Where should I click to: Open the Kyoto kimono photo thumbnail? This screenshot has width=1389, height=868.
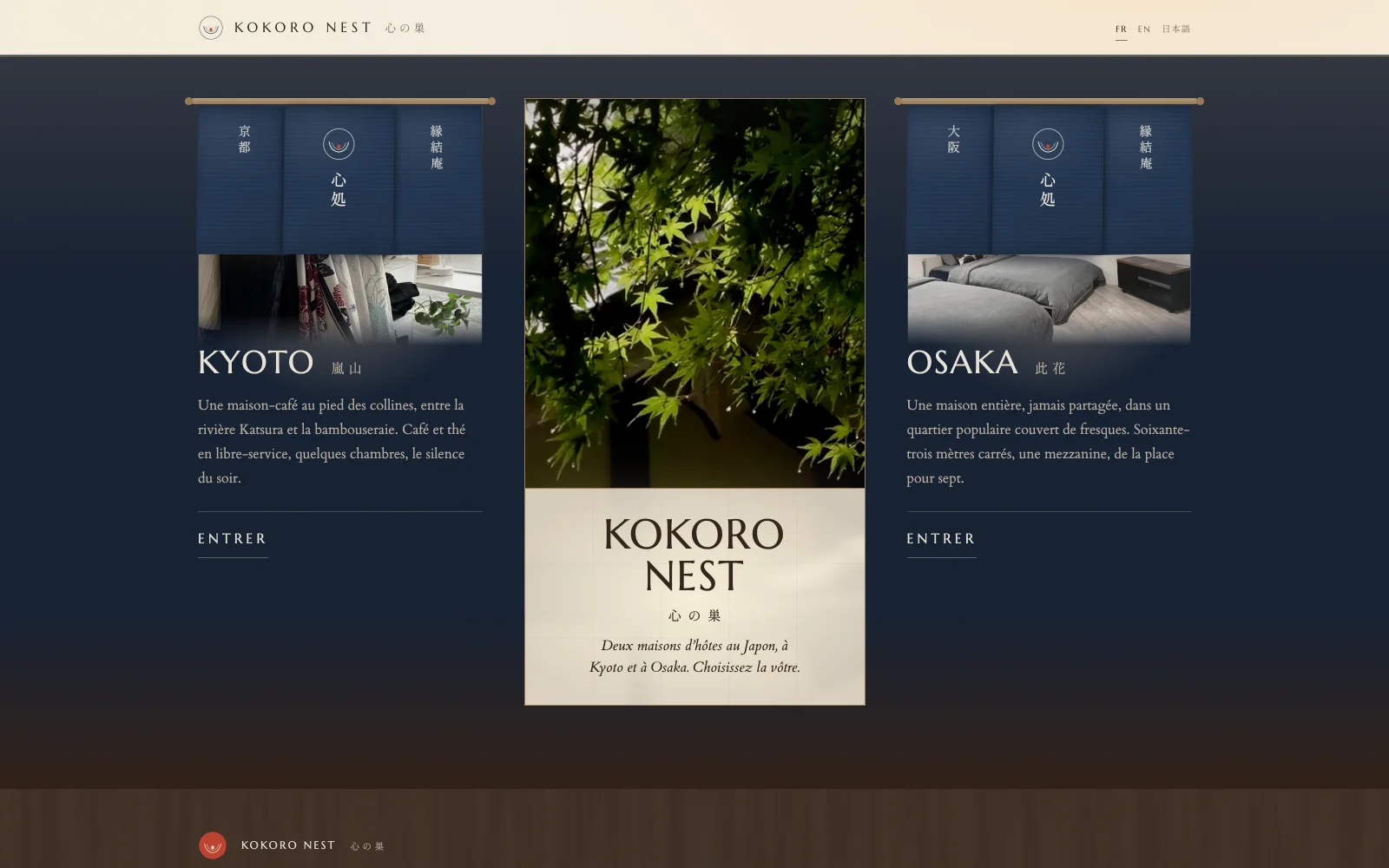(340, 298)
